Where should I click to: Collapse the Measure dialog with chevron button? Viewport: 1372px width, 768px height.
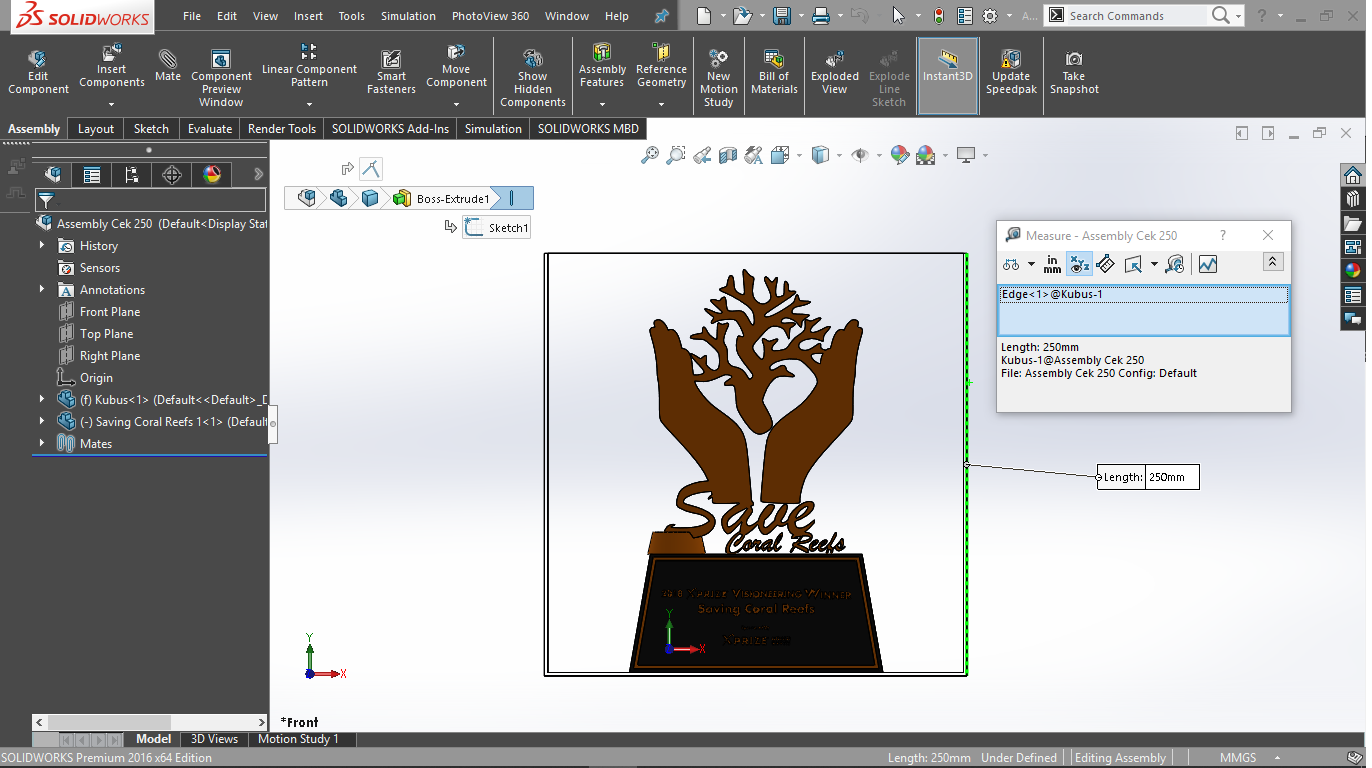pos(1272,262)
